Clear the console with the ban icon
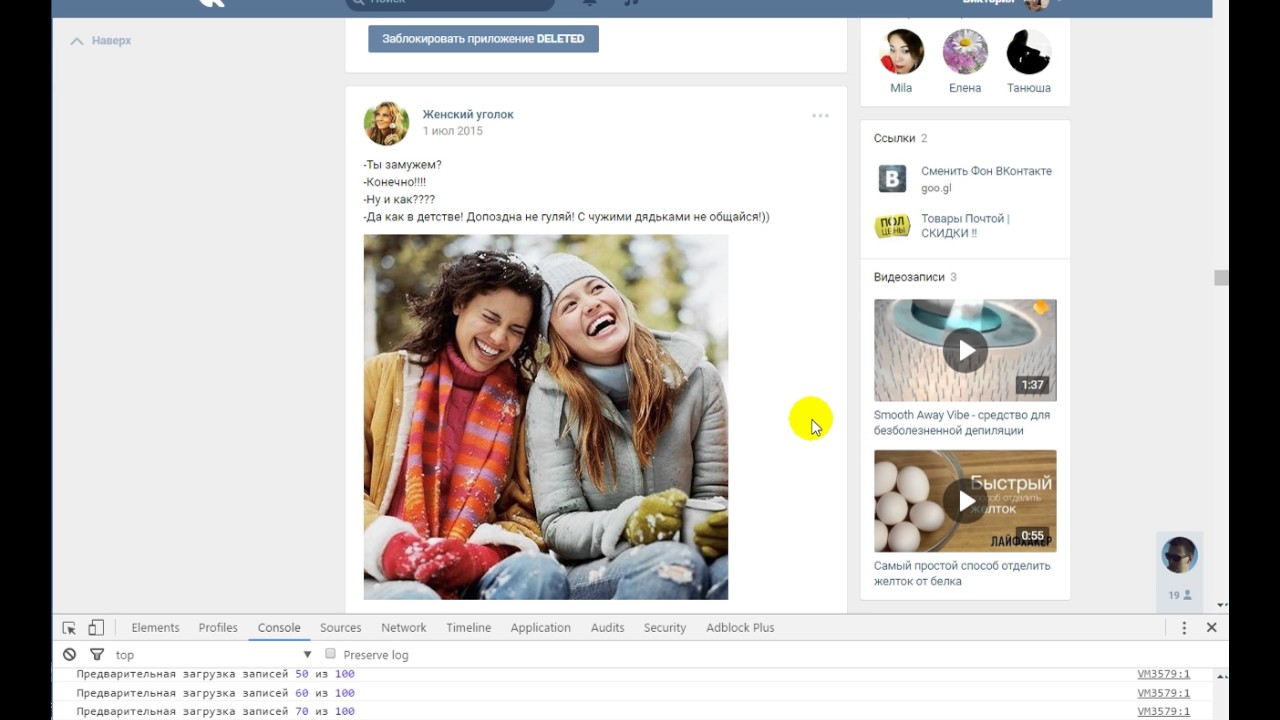Image resolution: width=1280 pixels, height=720 pixels. click(69, 655)
